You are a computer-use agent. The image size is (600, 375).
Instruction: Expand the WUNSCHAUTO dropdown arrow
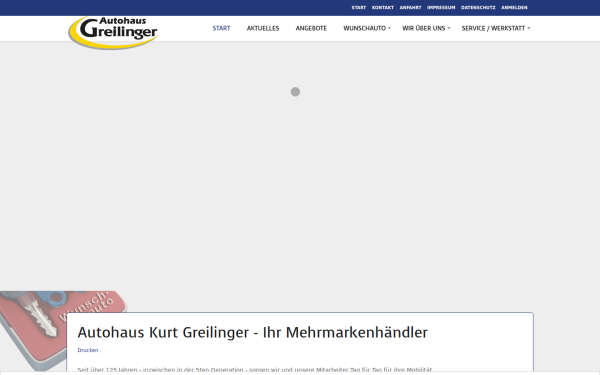tap(390, 28)
